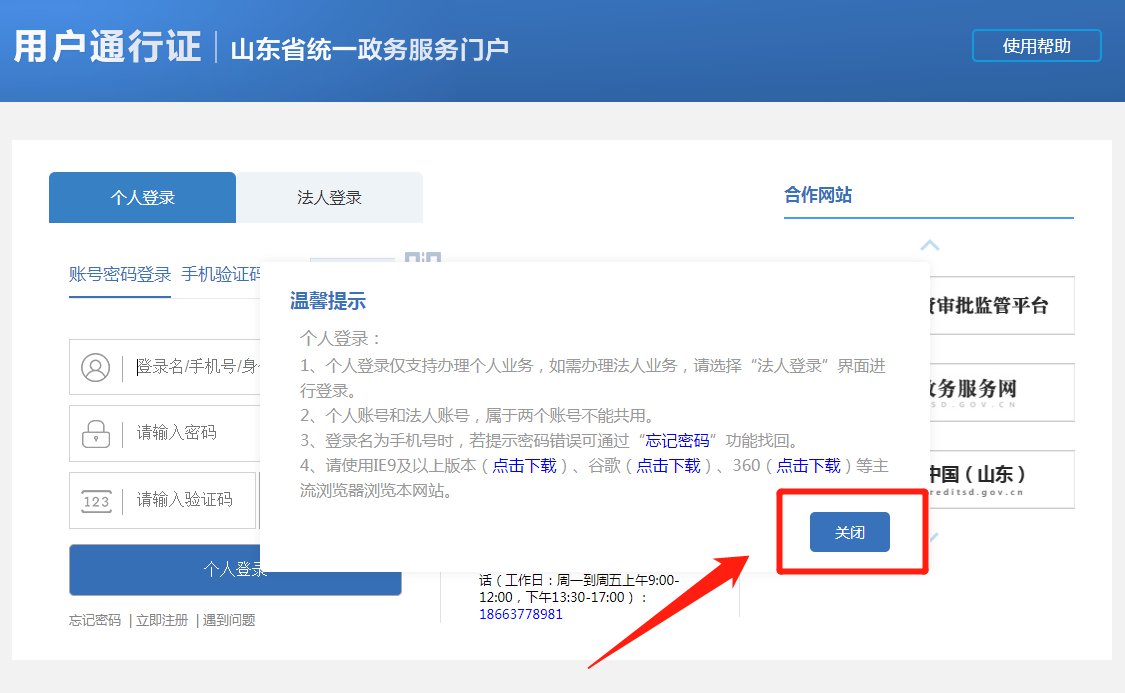Click the blue 个人登录 submit button
Image resolution: width=1125 pixels, height=693 pixels.
(235, 570)
